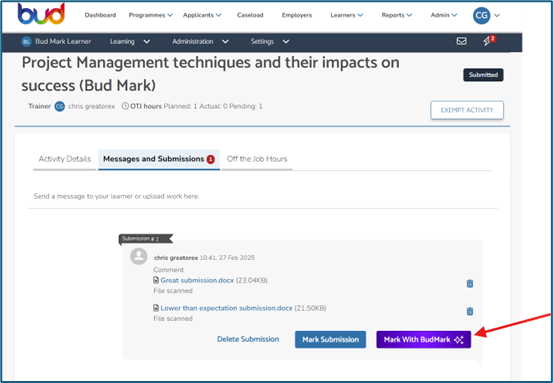
Task: Expand the Programmes dropdown
Action: pyautogui.click(x=151, y=15)
